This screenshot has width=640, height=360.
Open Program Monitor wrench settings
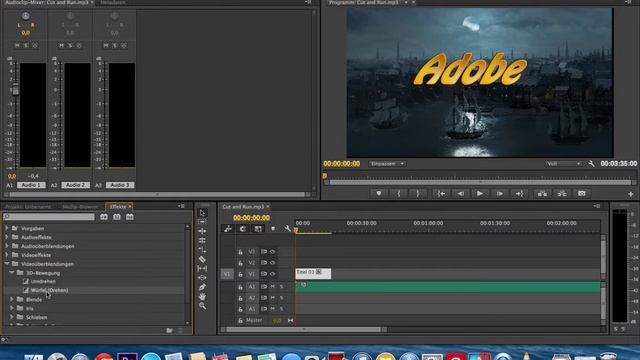591,164
